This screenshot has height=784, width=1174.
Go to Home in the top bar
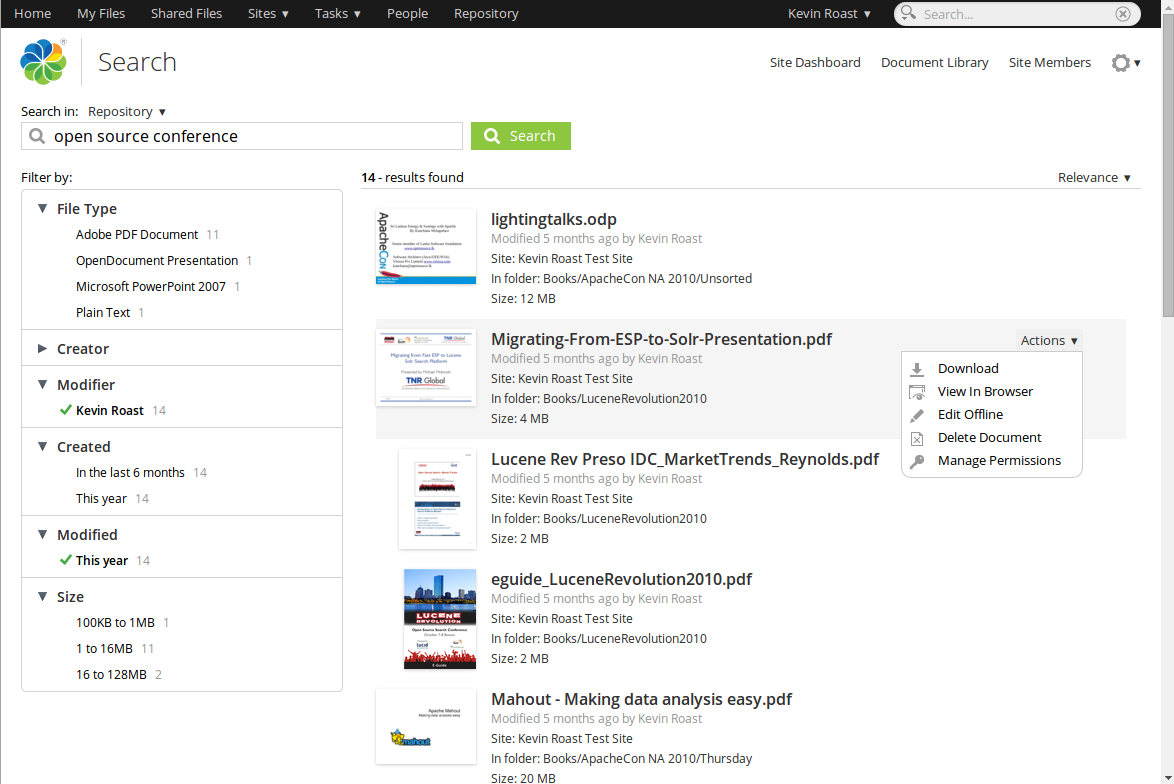tap(33, 13)
